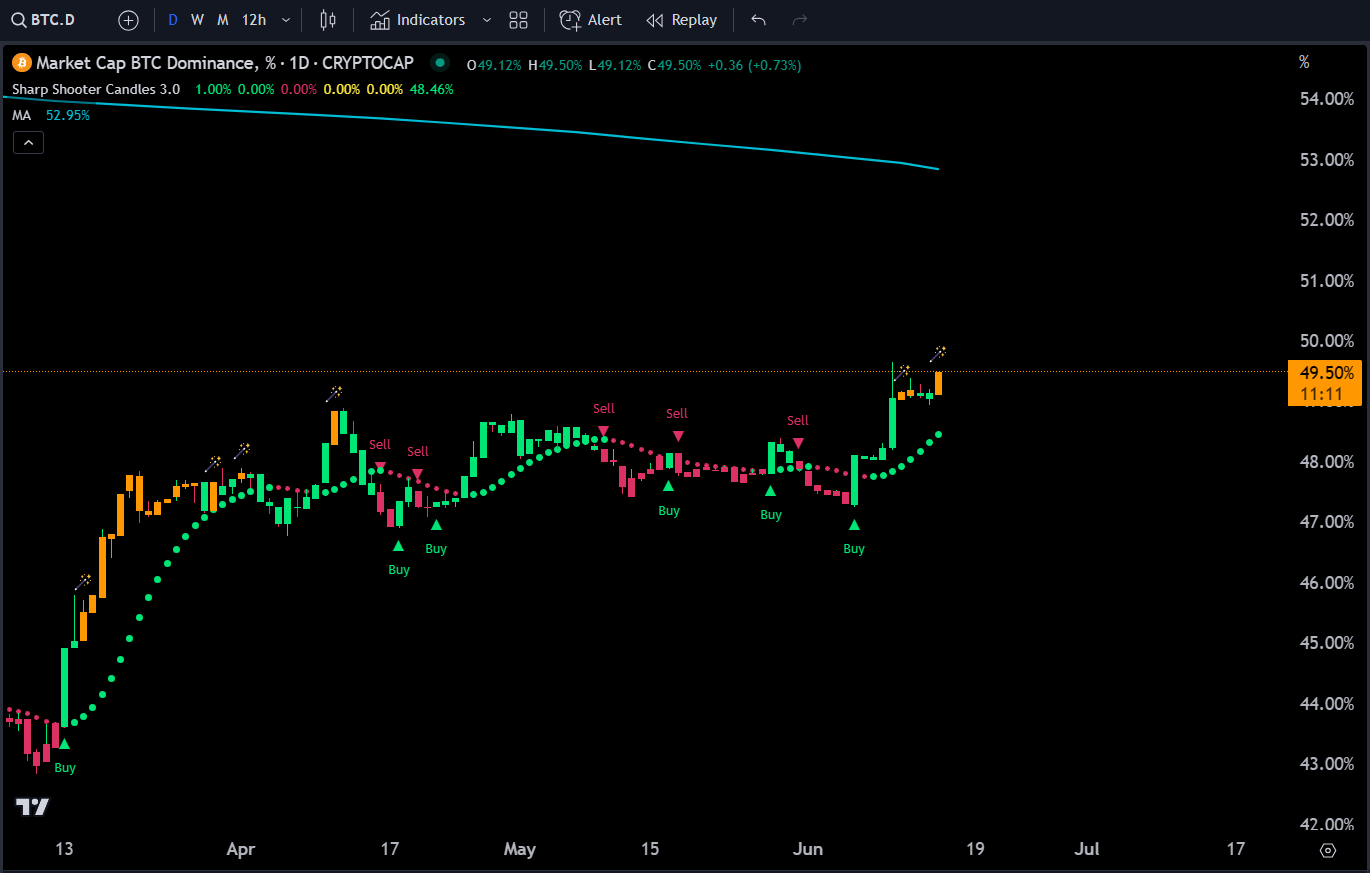Click the Indicators chart icon

coord(379,19)
